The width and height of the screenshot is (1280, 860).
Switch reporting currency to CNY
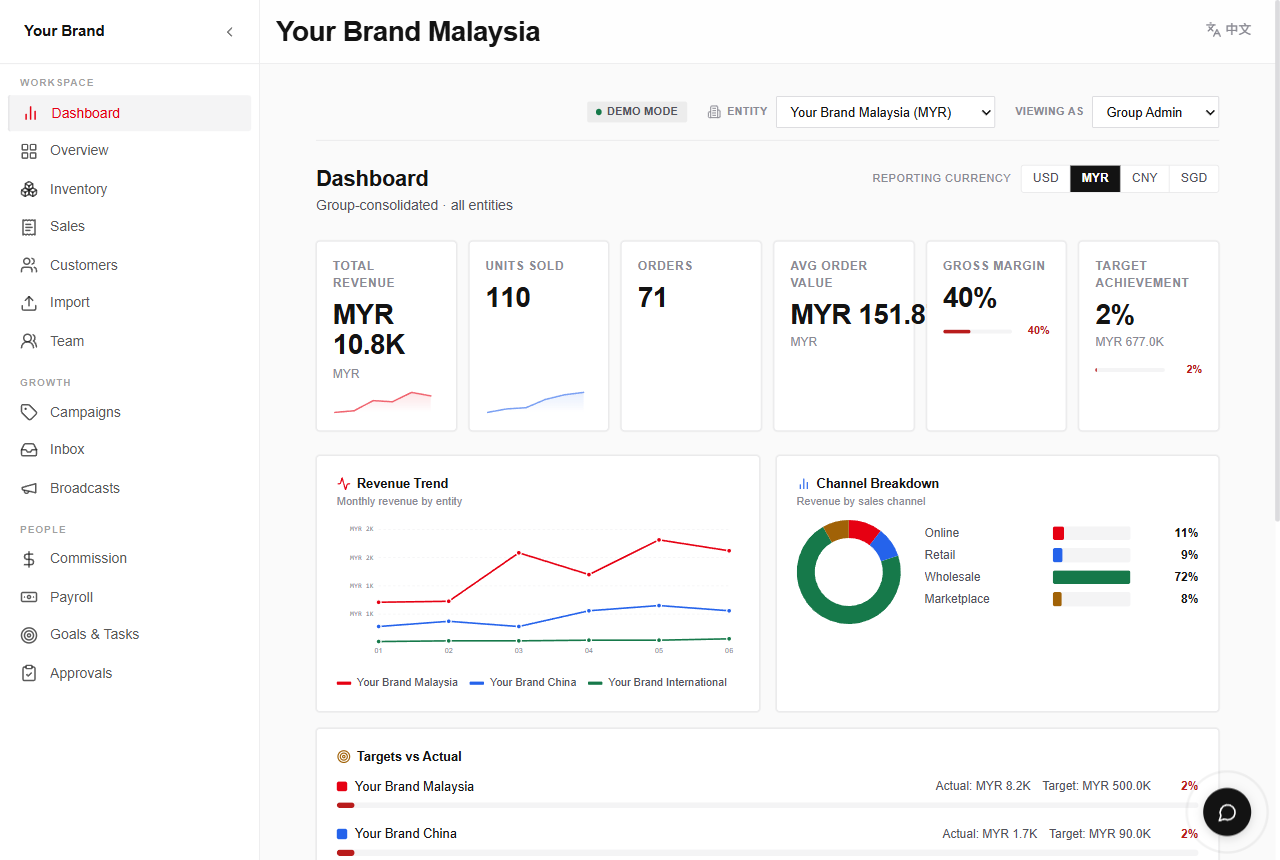point(1144,178)
